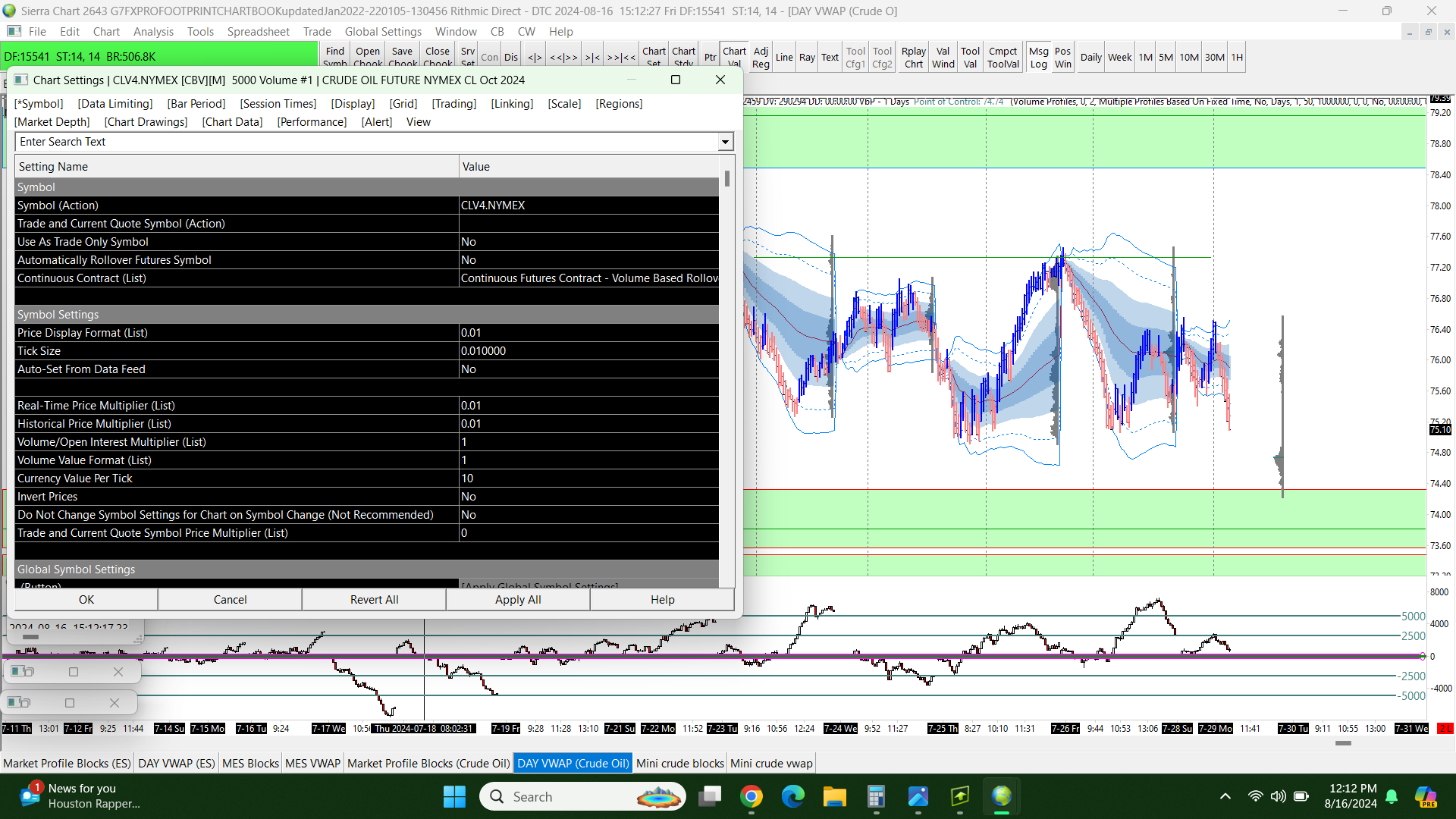Toggle Automatically Rollover Futures Symbol value
The width and height of the screenshot is (1456, 819).
click(588, 260)
